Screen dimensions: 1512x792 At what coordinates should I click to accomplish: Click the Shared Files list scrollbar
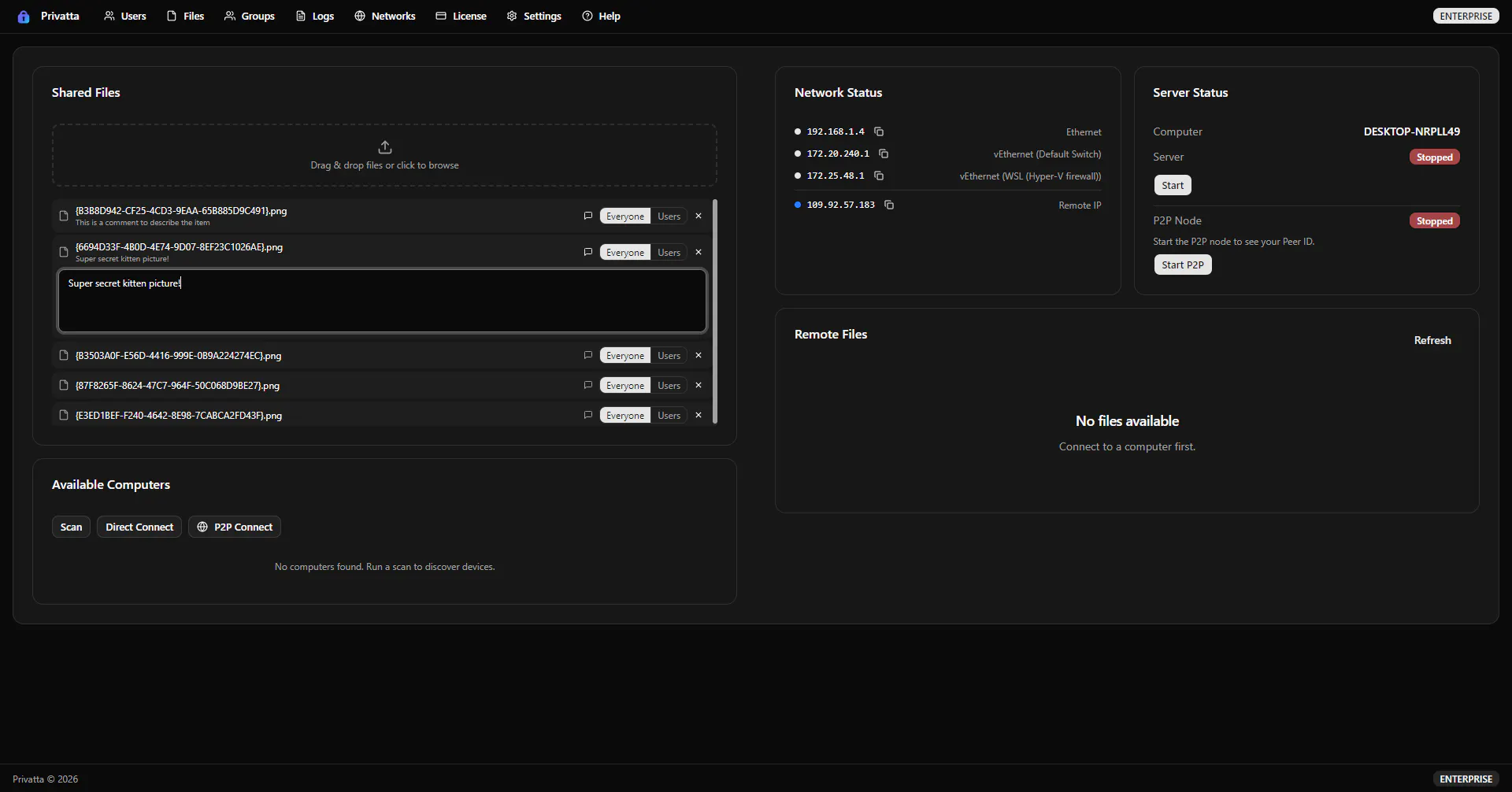tap(715, 311)
